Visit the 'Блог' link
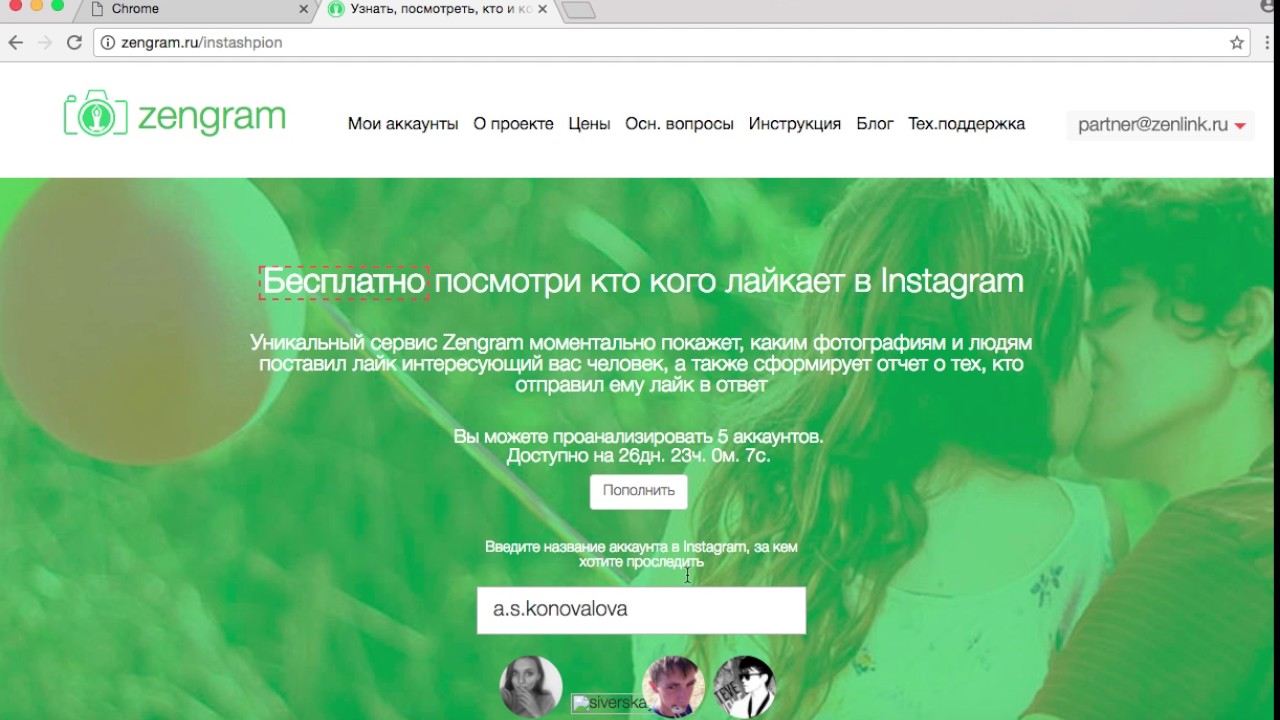1280x720 pixels. [875, 124]
